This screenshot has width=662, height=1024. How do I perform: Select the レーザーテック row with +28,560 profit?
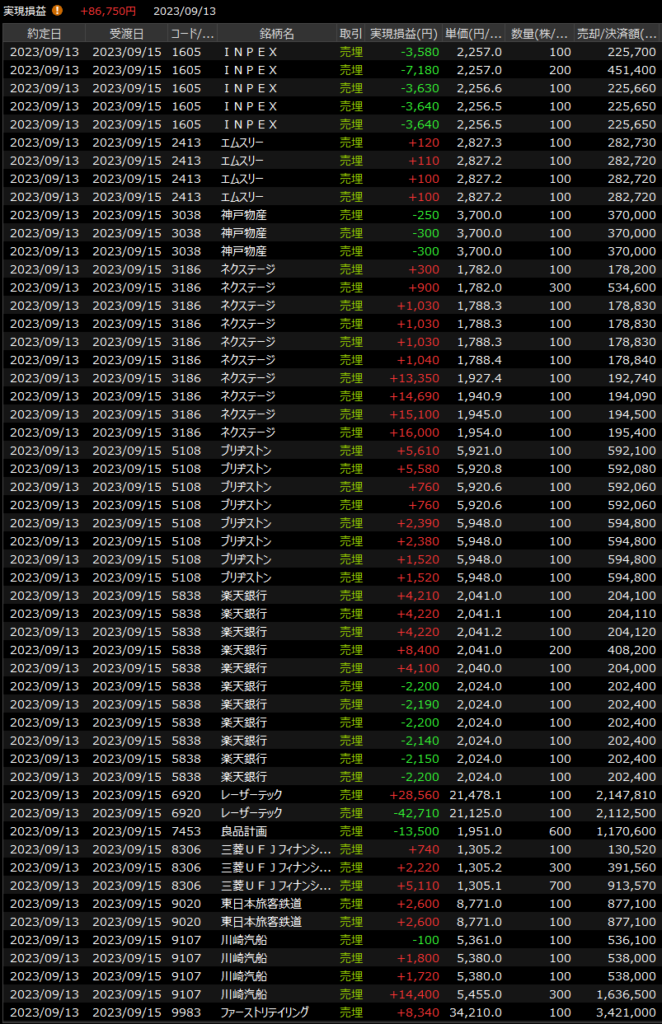(330, 795)
